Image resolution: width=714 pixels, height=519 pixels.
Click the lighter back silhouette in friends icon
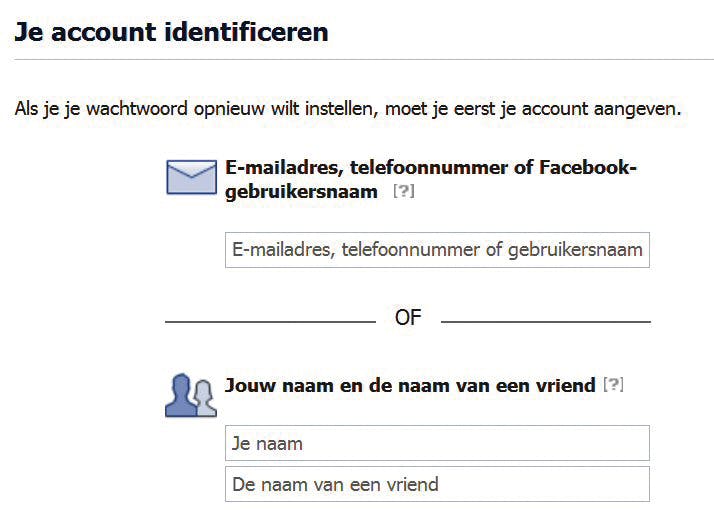tap(205, 398)
